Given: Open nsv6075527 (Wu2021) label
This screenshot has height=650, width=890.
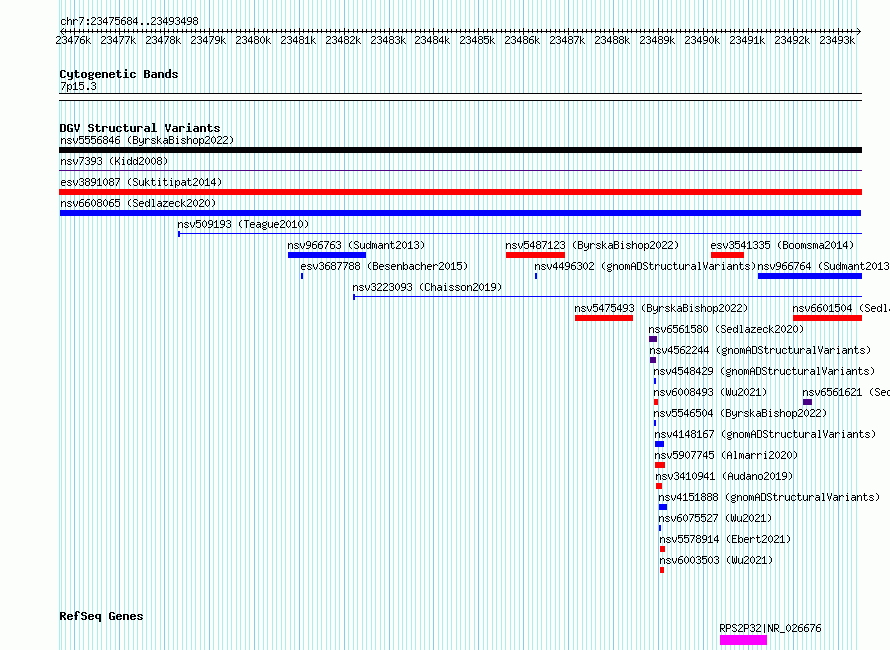Looking at the screenshot, I should coord(715,518).
